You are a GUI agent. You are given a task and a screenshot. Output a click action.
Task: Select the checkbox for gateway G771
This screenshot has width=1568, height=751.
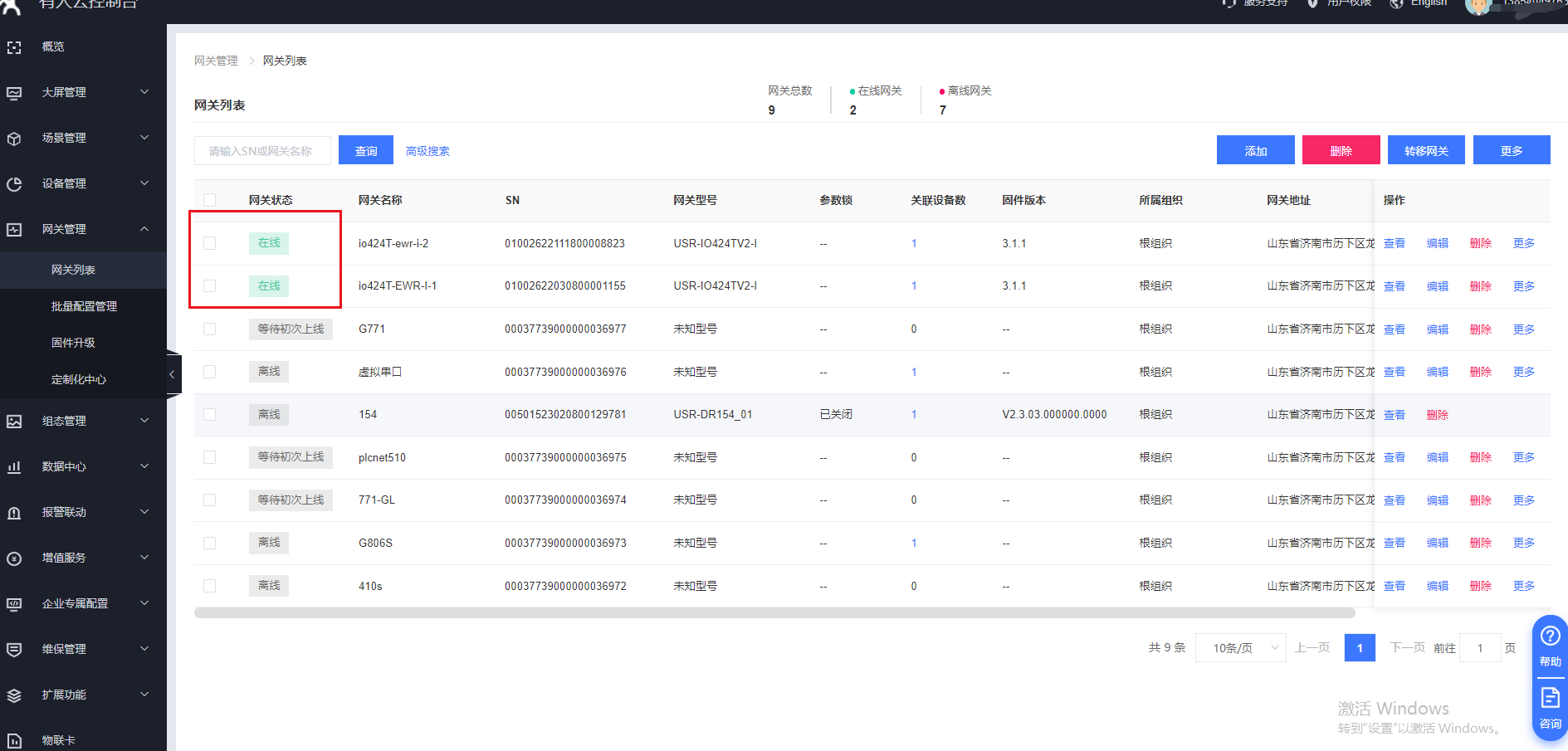(x=209, y=329)
